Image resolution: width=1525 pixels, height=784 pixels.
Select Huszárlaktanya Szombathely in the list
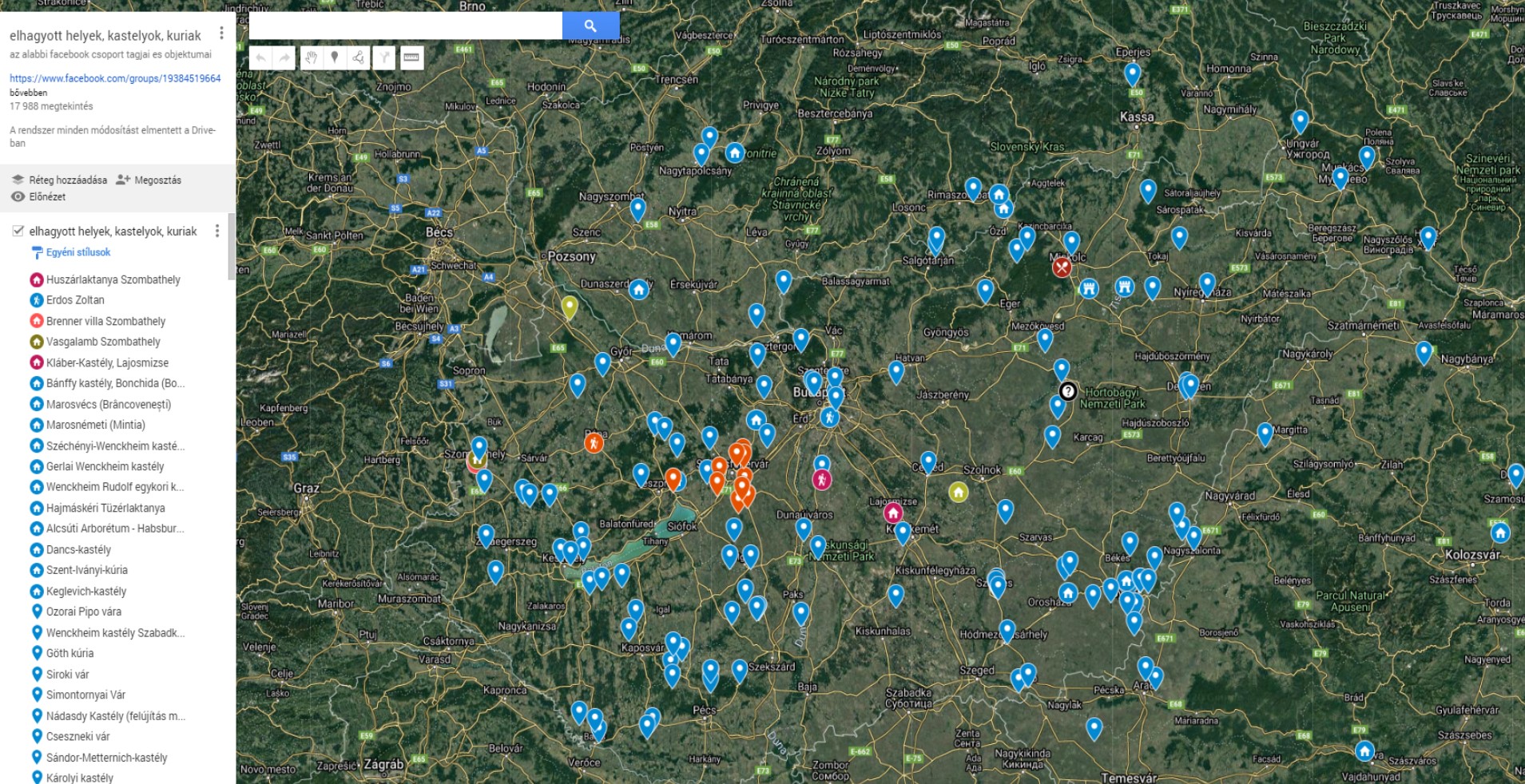[x=113, y=279]
